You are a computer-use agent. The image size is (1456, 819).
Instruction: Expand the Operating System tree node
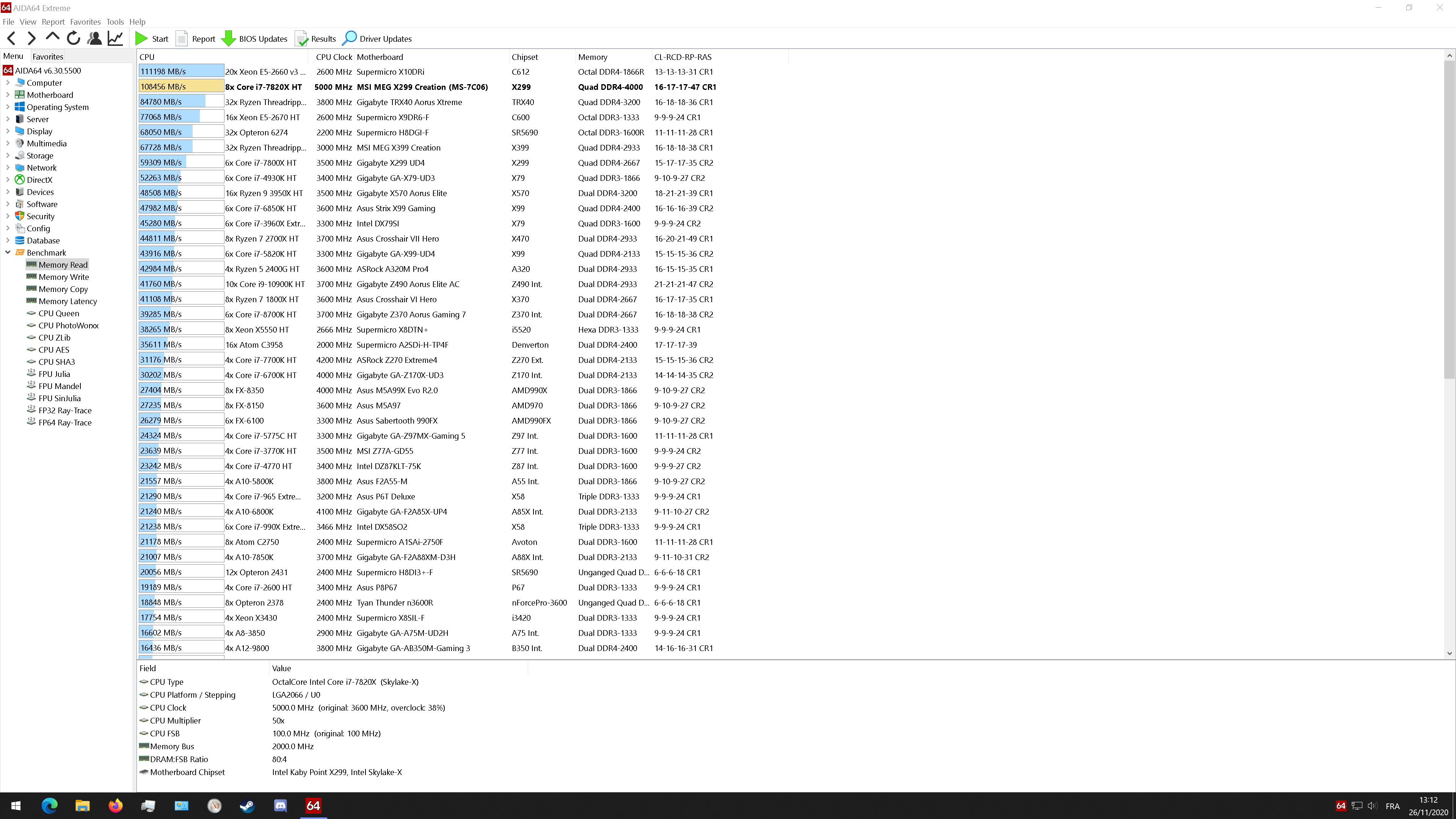coord(8,107)
